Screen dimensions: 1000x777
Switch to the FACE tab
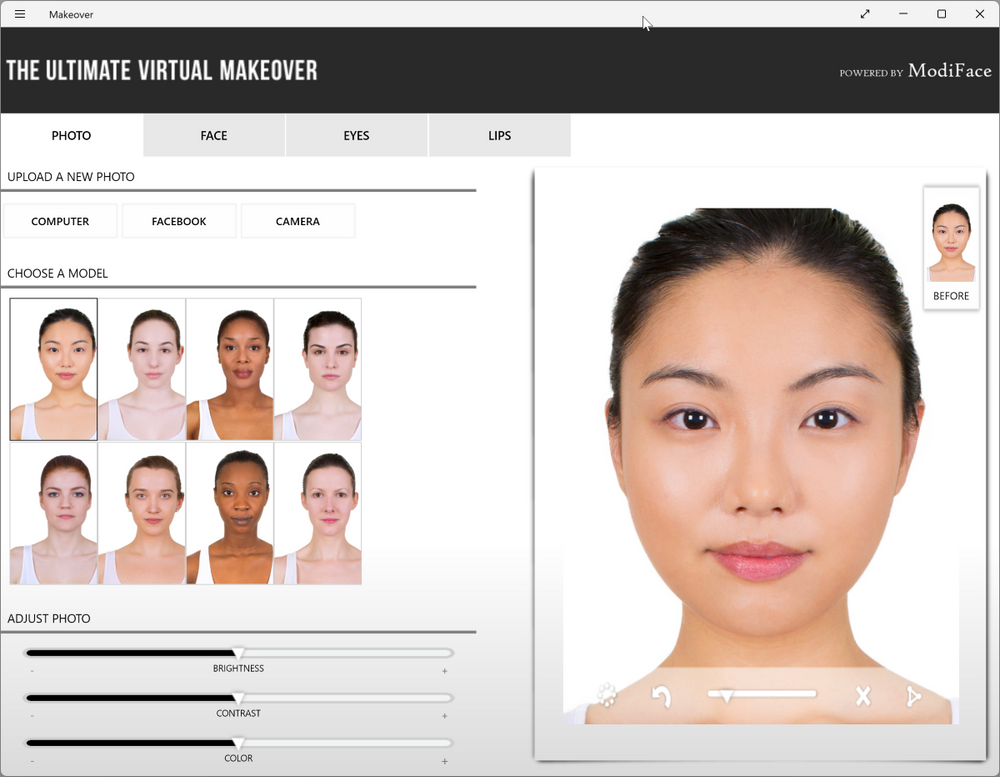(214, 136)
